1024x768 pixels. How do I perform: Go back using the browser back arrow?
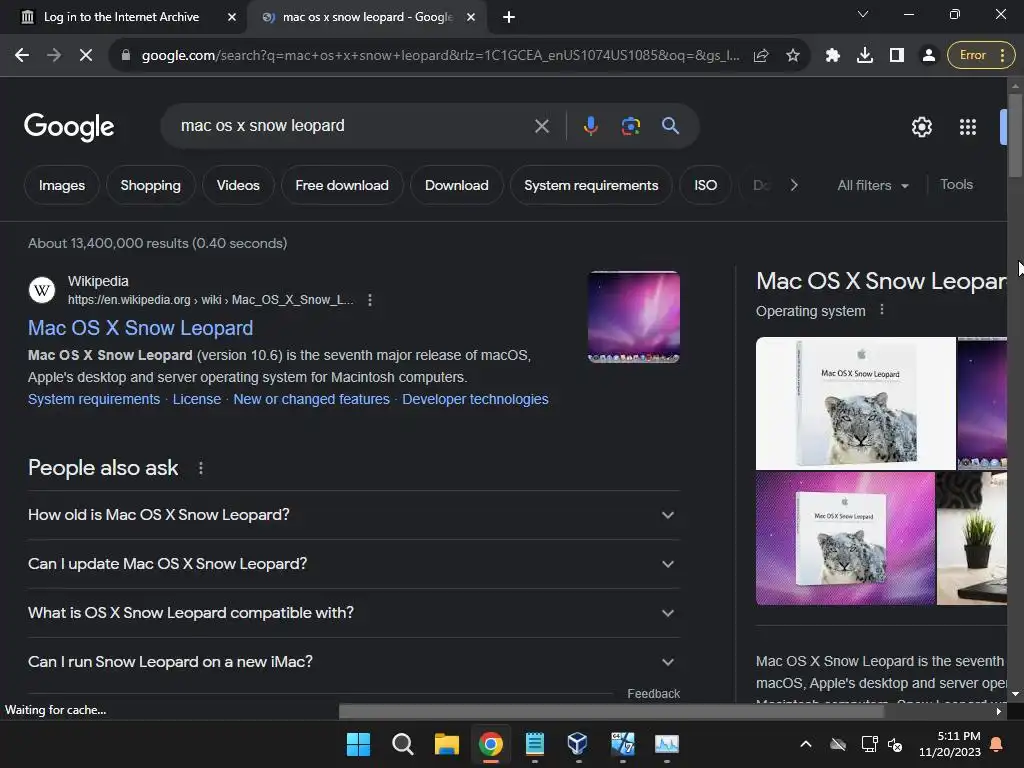click(22, 56)
